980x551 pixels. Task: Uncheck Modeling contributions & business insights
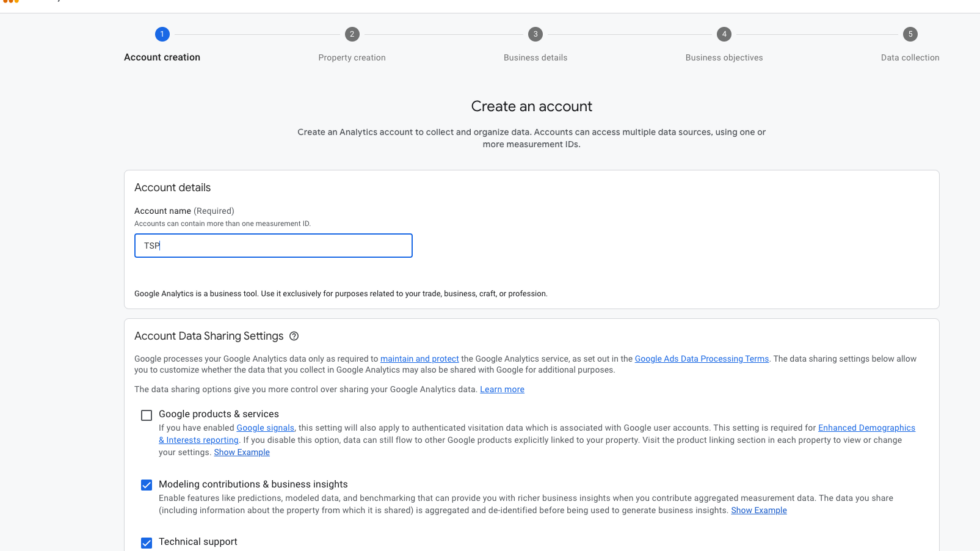[x=146, y=485]
